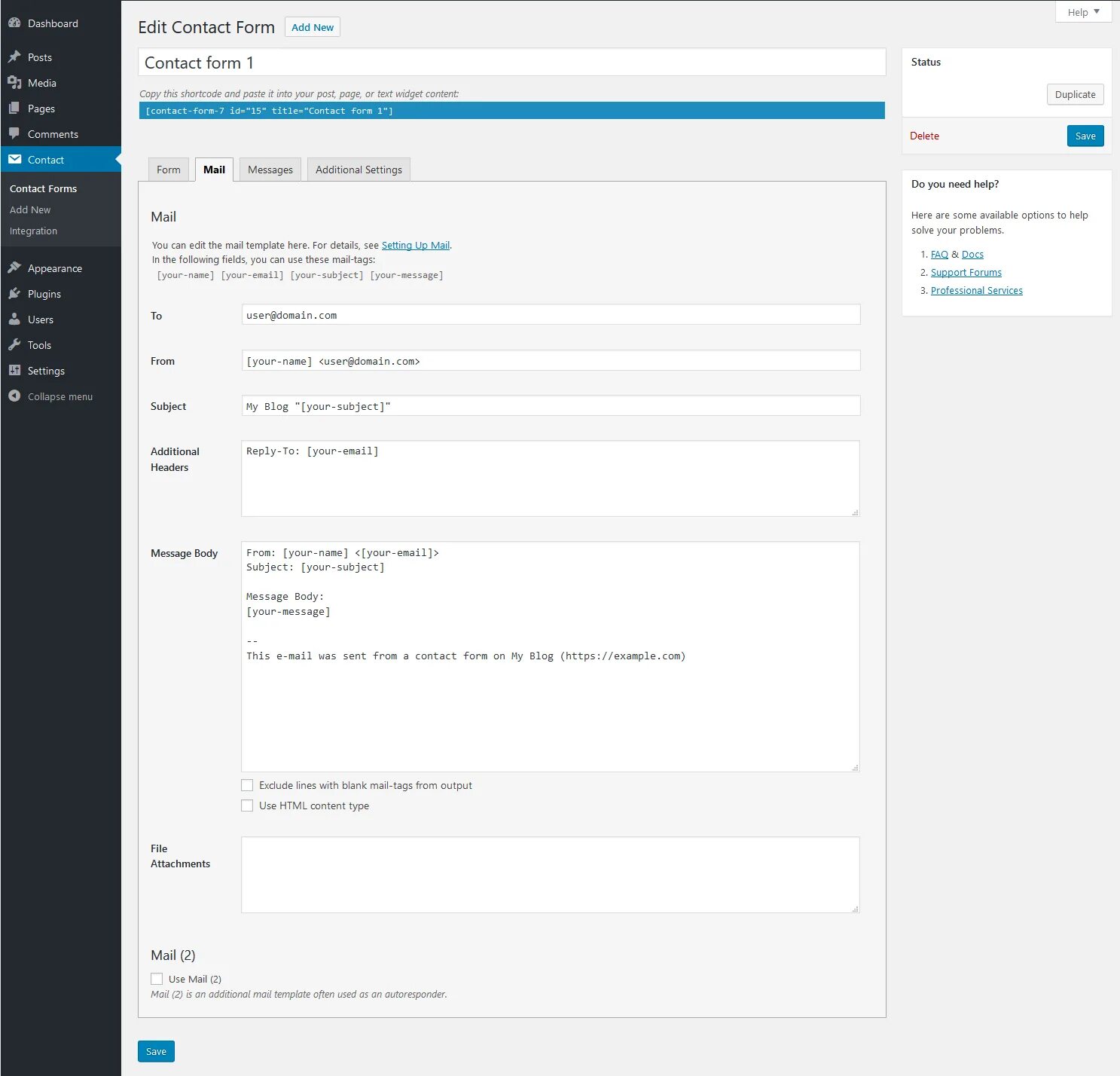Screen dimensions: 1120x1076
Task: Click the red Delete link
Action: click(x=924, y=136)
